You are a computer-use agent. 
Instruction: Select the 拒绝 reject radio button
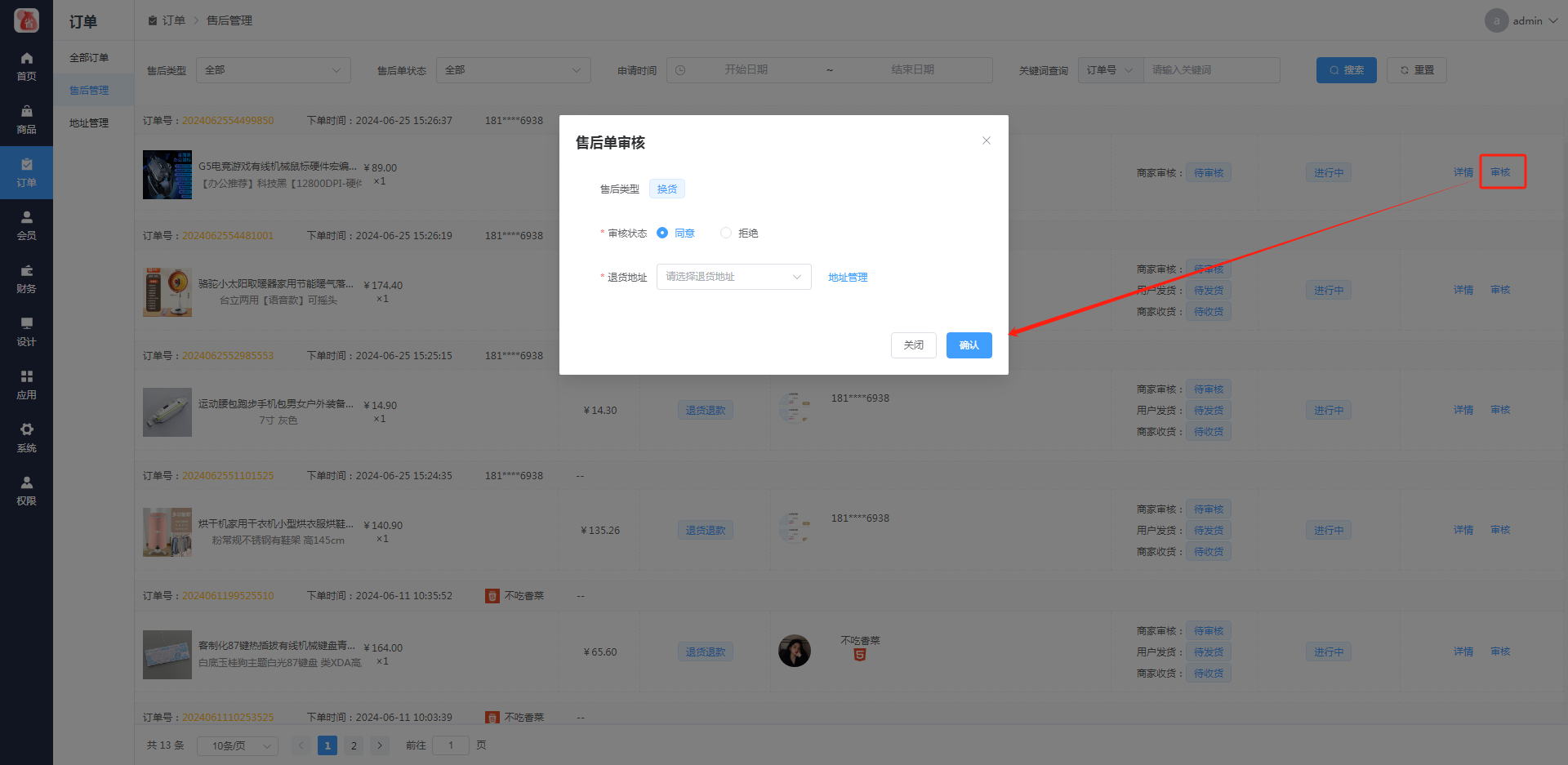coord(726,234)
